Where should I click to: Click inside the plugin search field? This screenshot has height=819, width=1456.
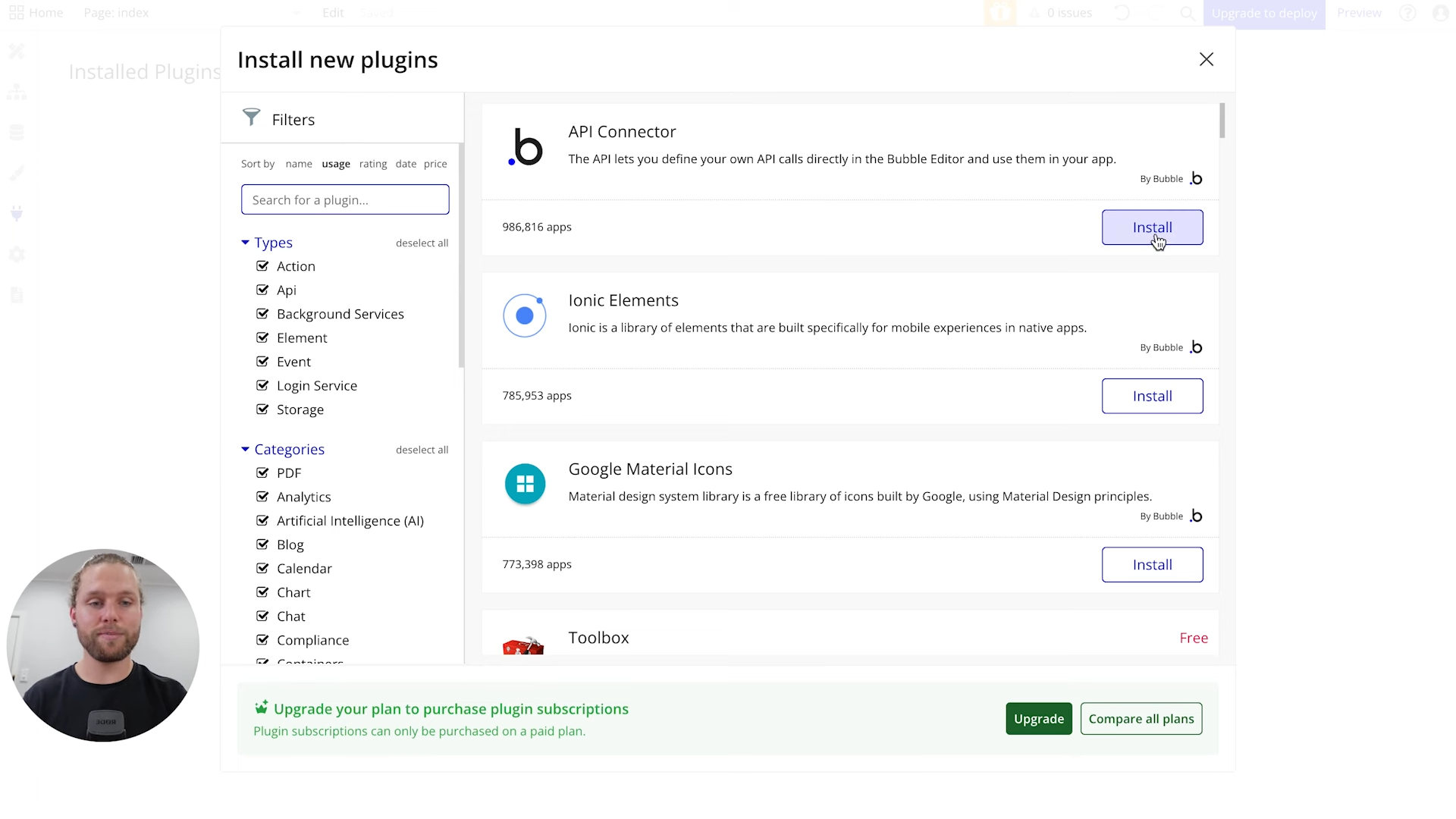[345, 199]
